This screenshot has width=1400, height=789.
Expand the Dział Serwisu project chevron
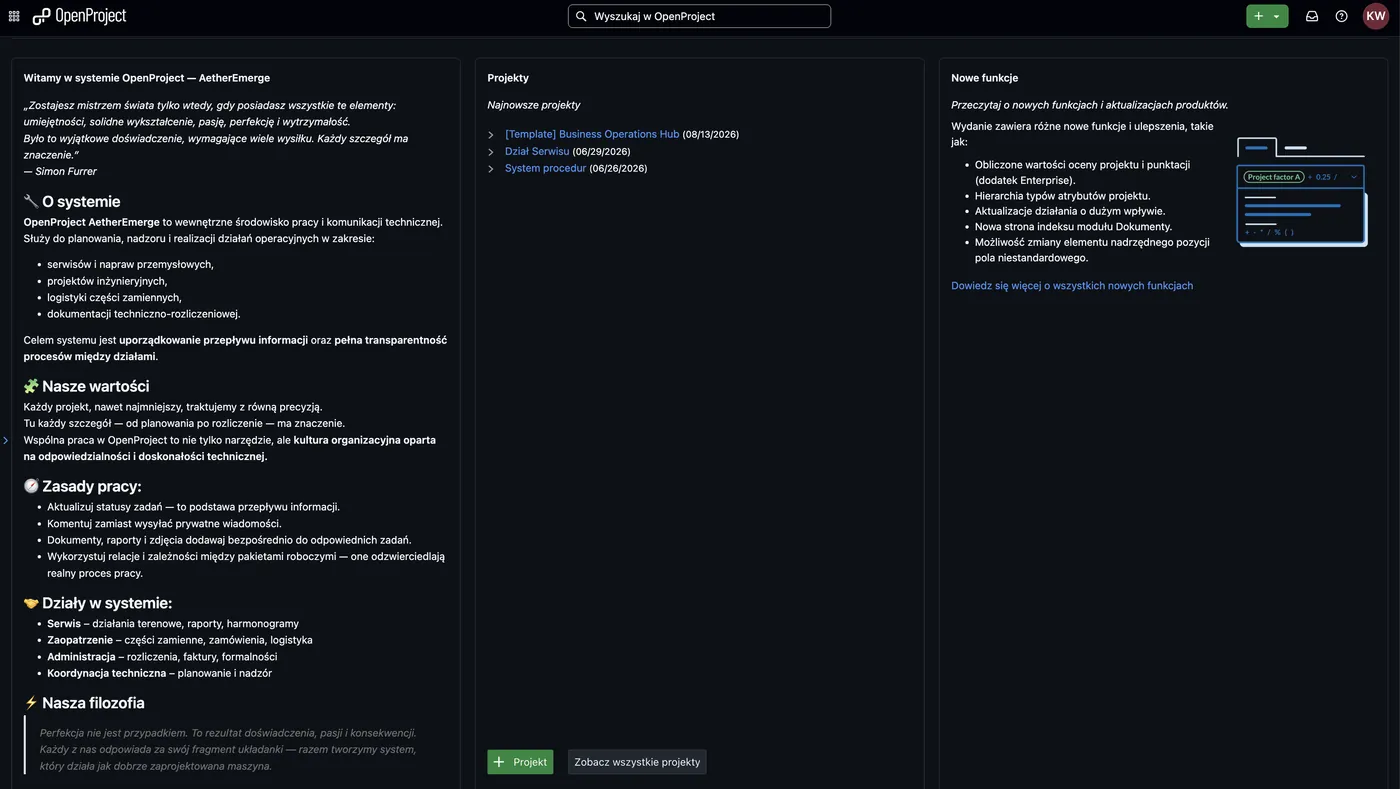(491, 152)
